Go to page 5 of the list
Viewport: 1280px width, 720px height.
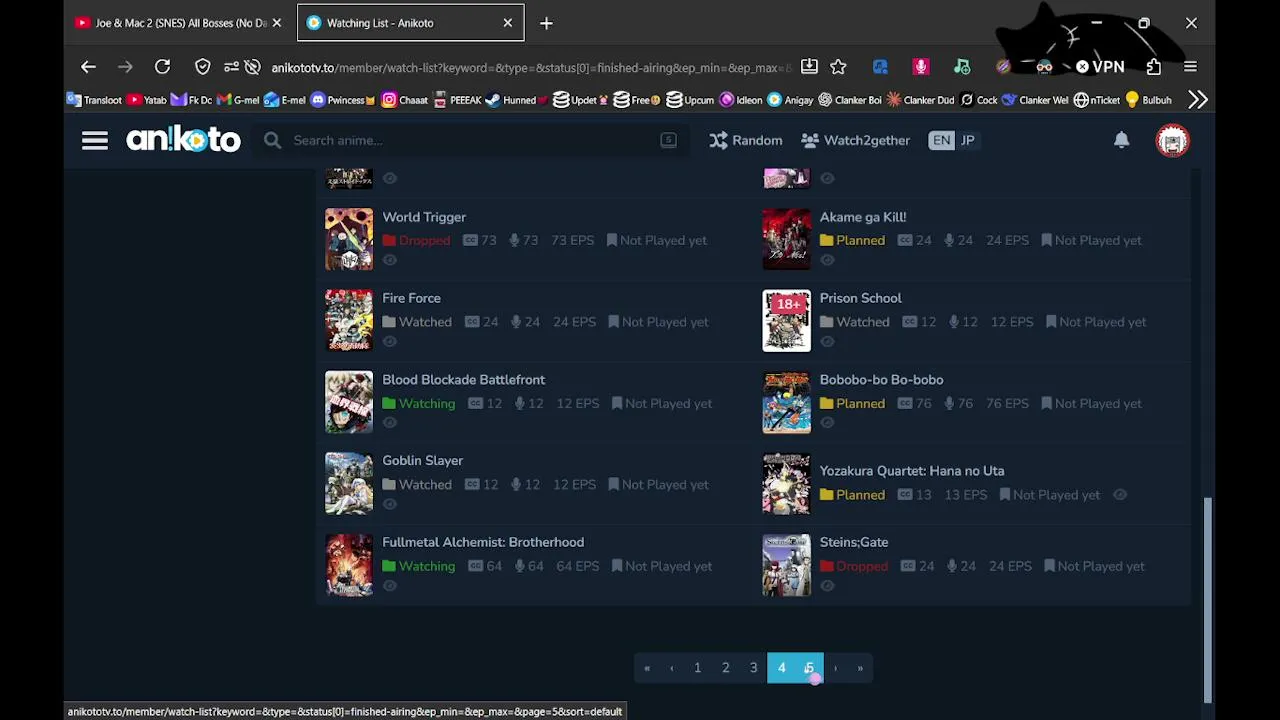809,668
